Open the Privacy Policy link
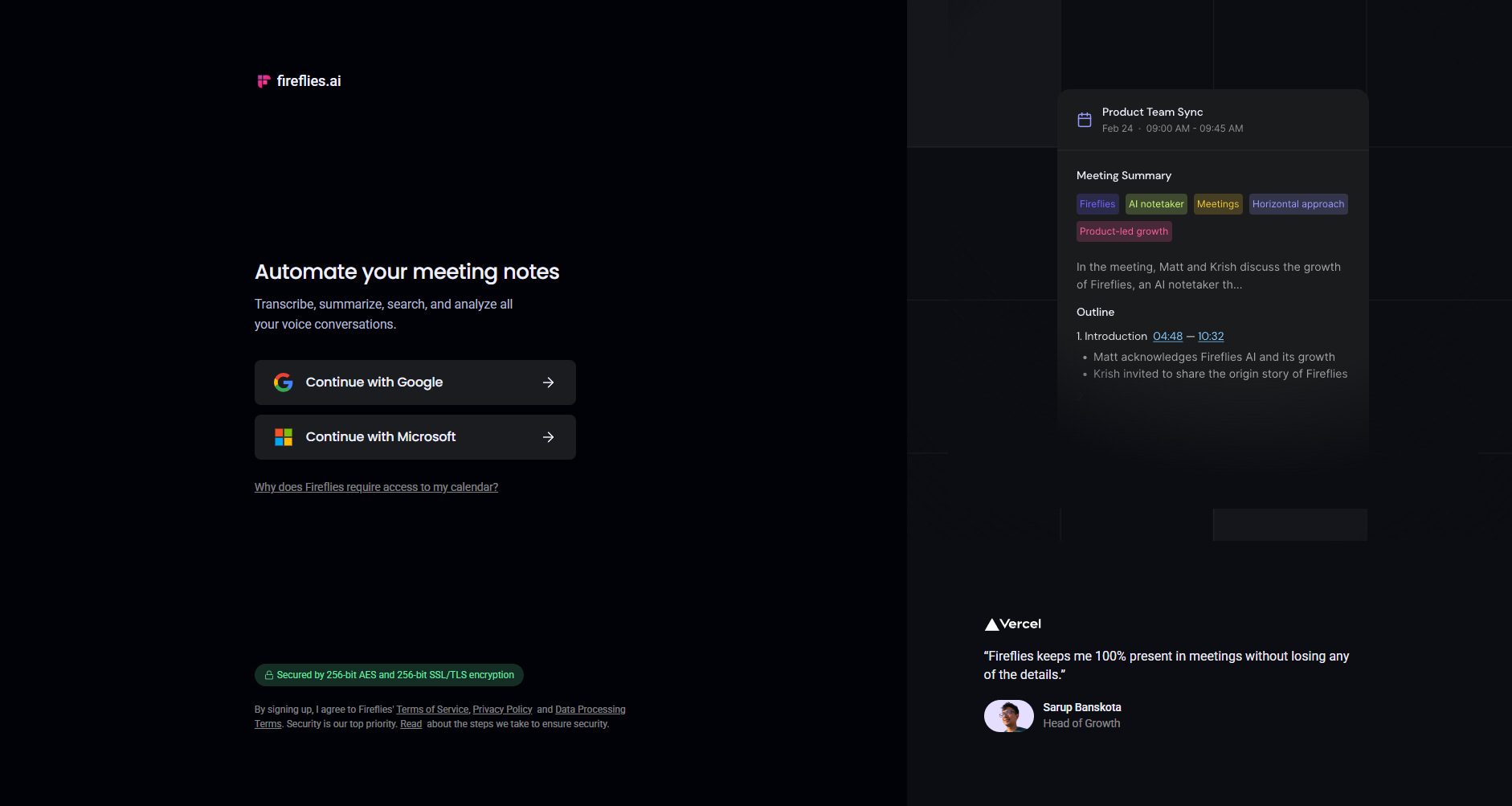The image size is (1512, 806). point(502,710)
